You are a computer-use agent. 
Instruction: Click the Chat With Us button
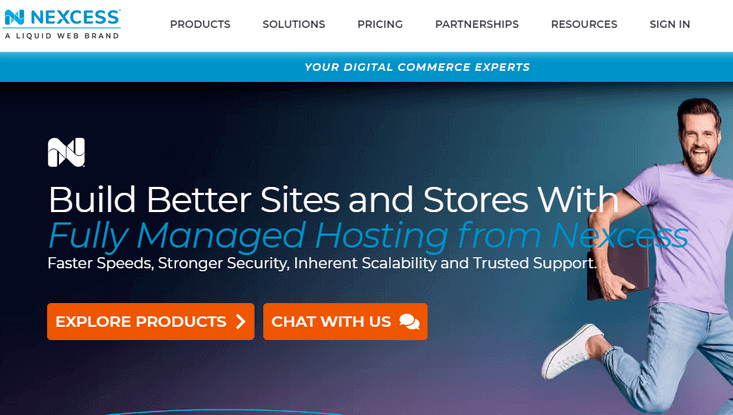pyautogui.click(x=345, y=322)
